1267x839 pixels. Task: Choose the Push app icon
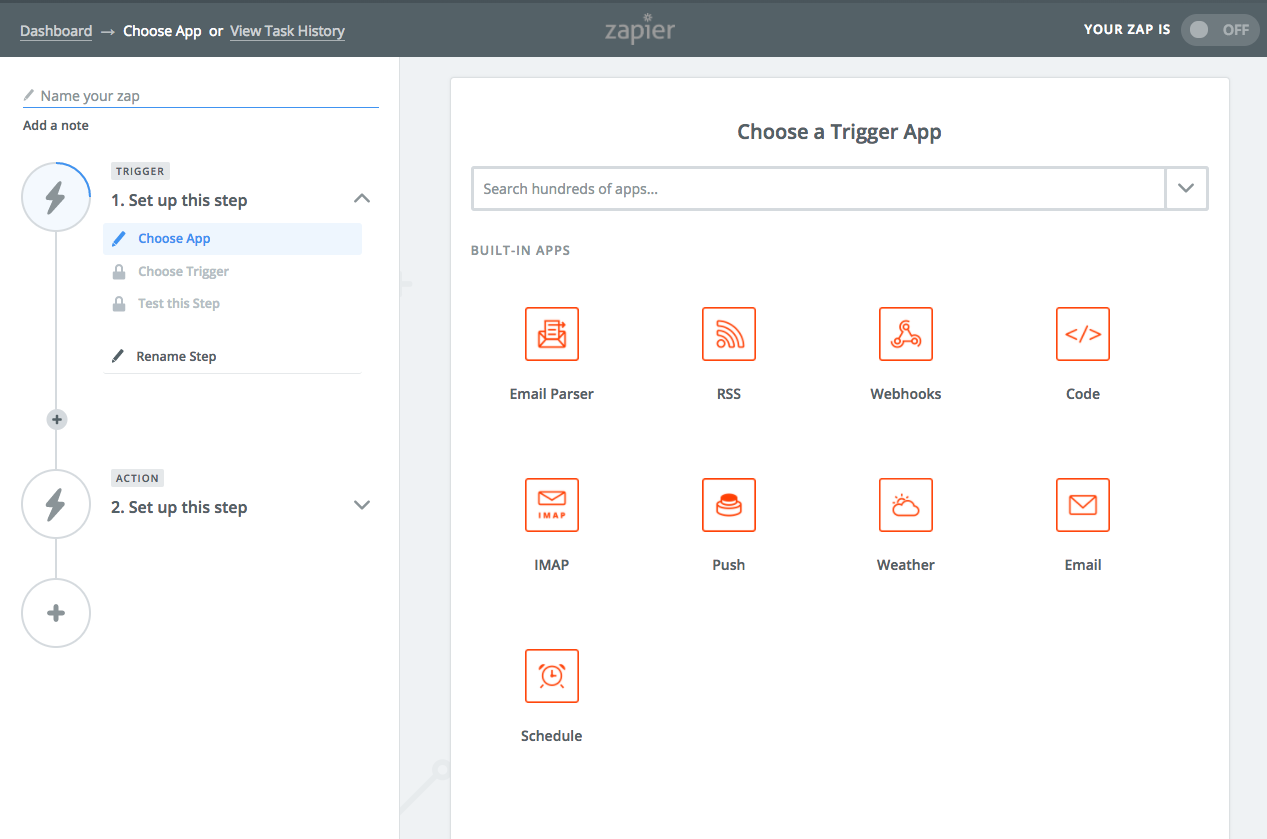point(728,505)
